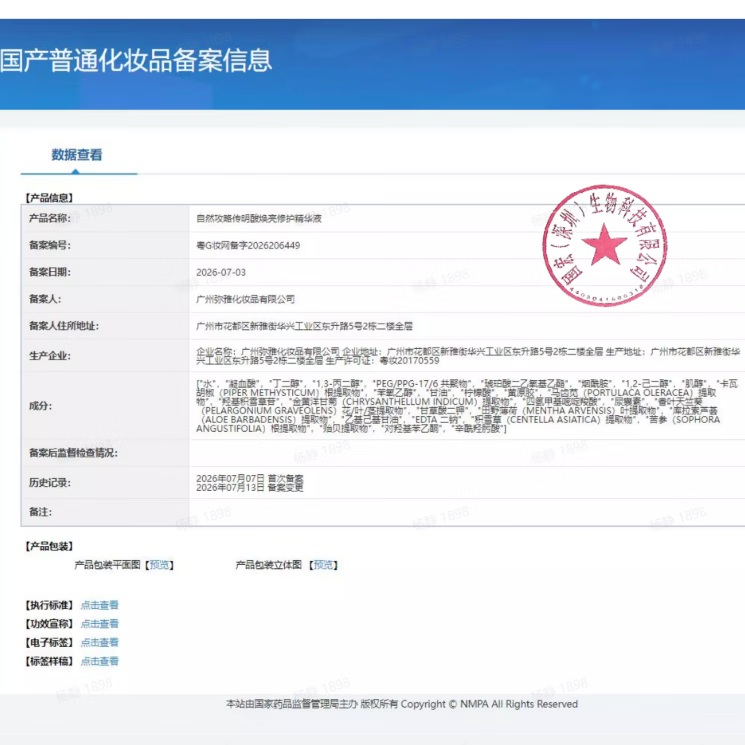This screenshot has width=745, height=745.
Task: Open 标签样稿 点击查看 link
Action: tap(99, 661)
